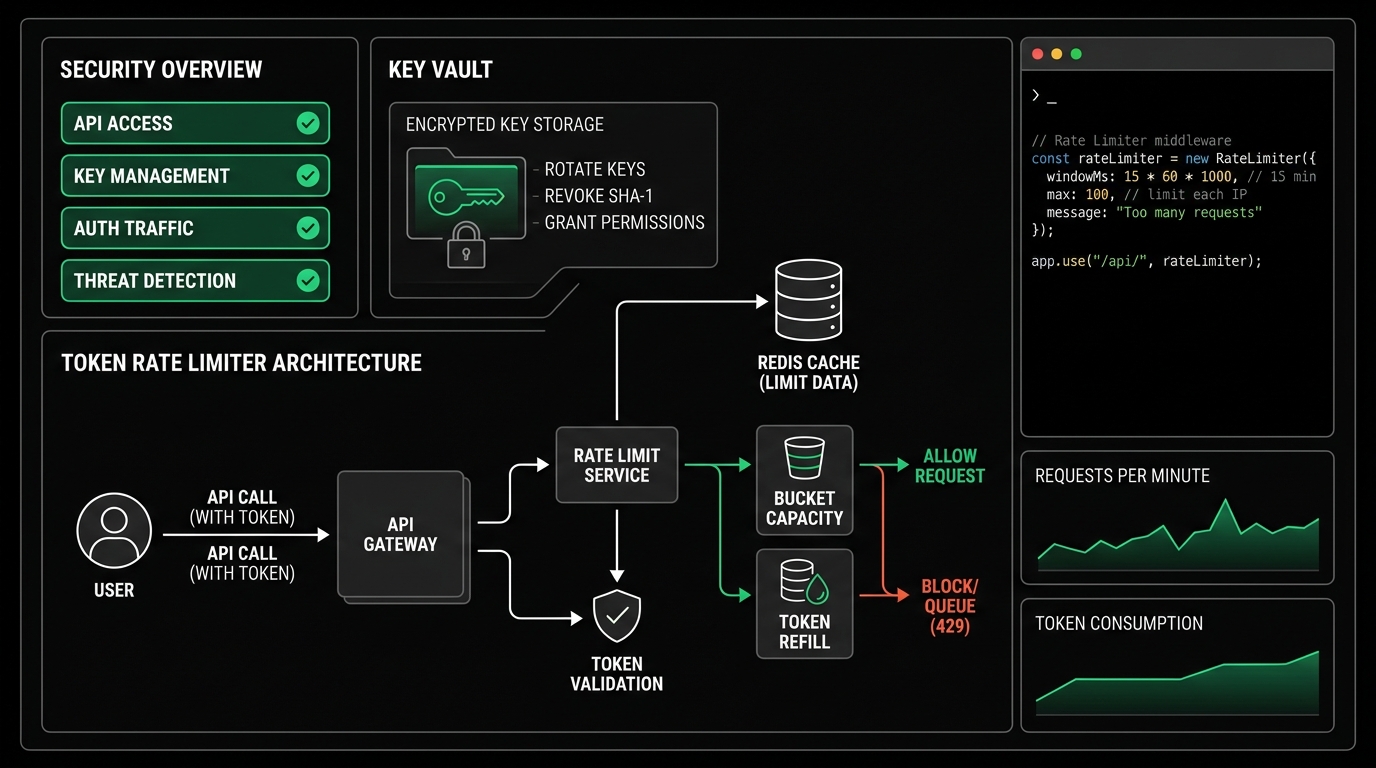Click the Key Vault panel title
The image size is (1376, 768).
pyautogui.click(x=440, y=70)
